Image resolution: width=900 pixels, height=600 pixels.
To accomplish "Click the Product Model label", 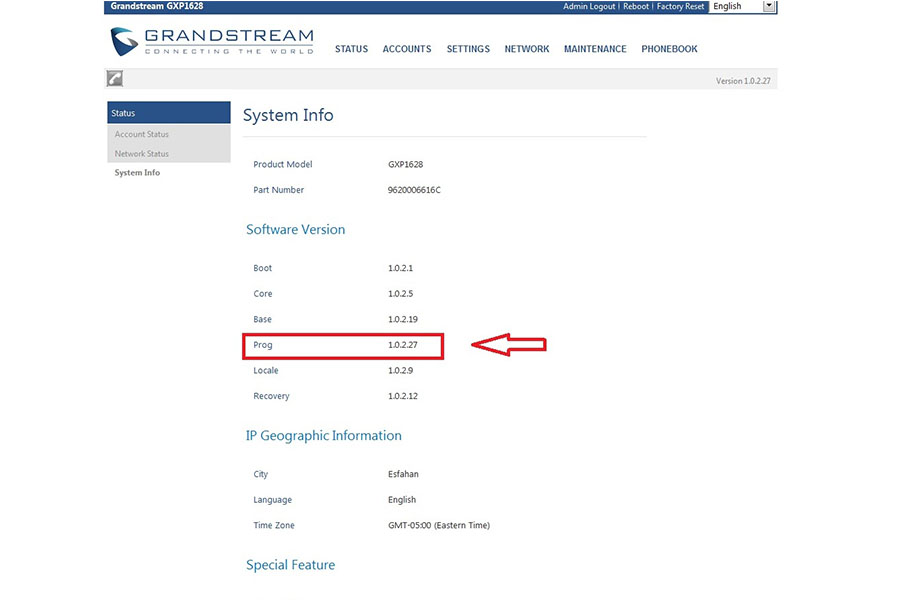I will click(282, 164).
